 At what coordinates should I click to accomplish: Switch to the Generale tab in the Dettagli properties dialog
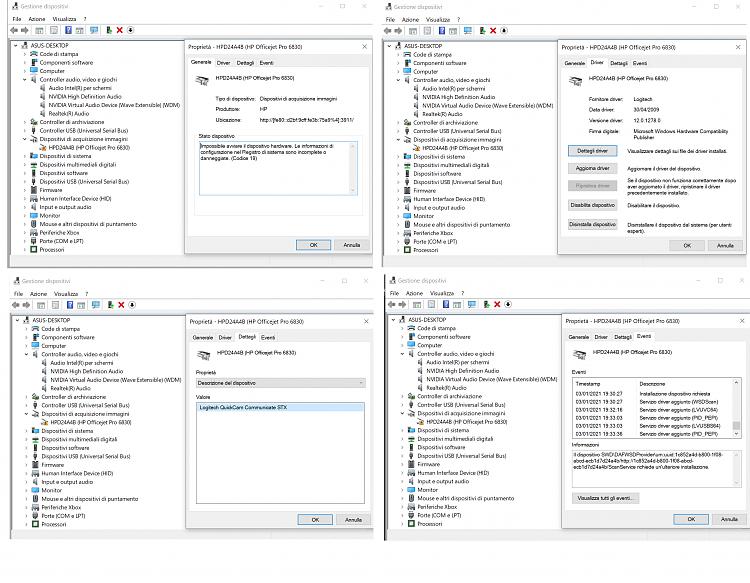coord(203,337)
